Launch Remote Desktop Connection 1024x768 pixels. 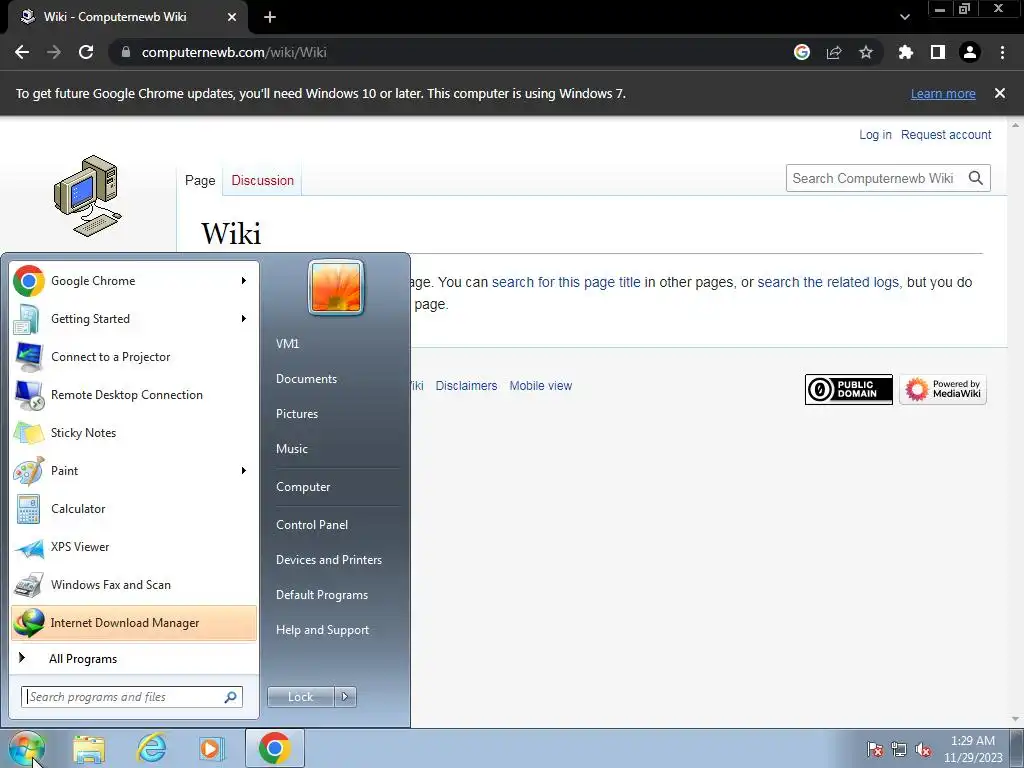pyautogui.click(x=134, y=394)
